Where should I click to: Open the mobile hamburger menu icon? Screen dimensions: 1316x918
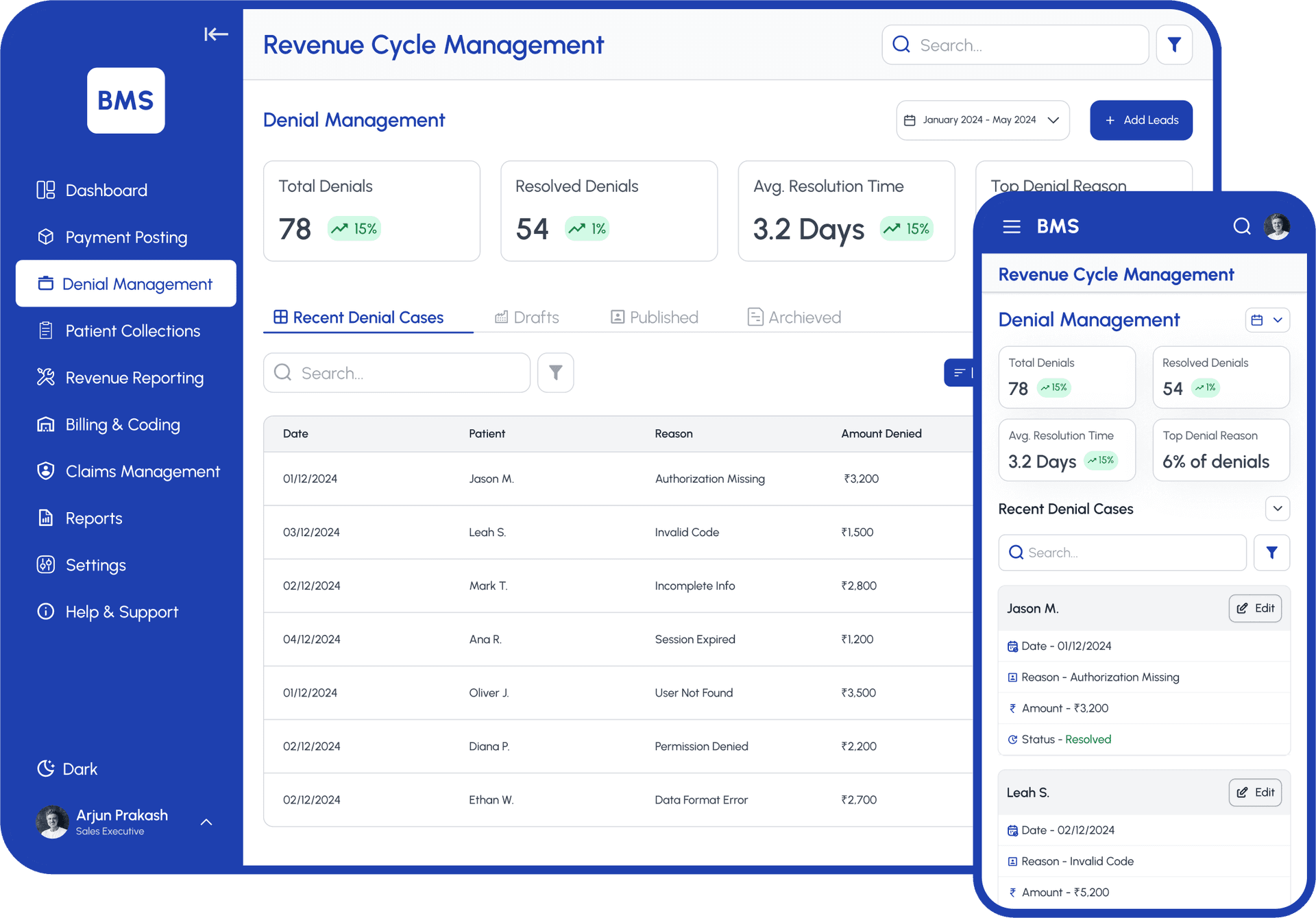(1012, 227)
